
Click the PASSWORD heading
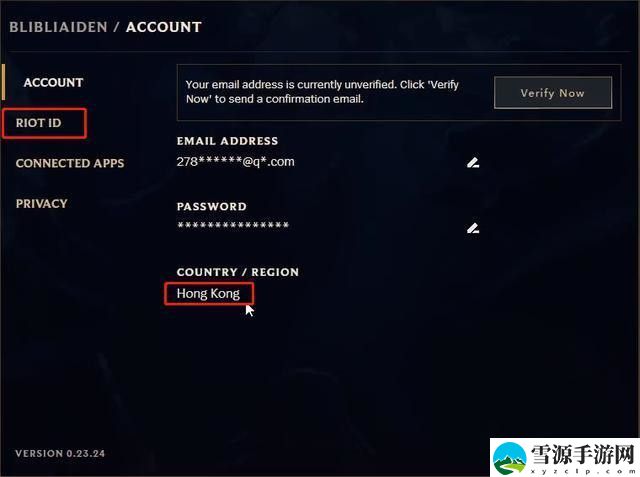[211, 206]
